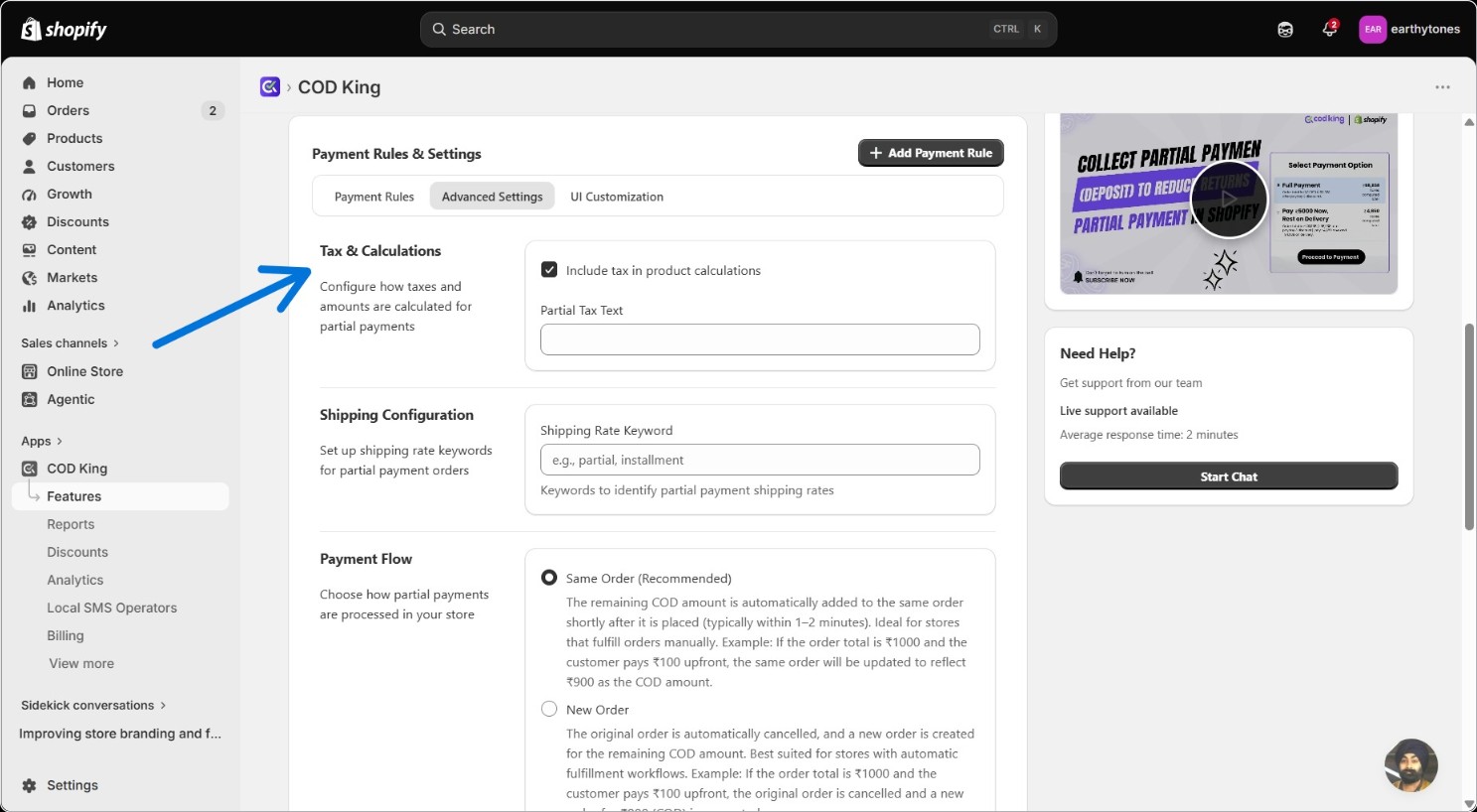
Task: Click the Content icon
Action: pos(30,249)
